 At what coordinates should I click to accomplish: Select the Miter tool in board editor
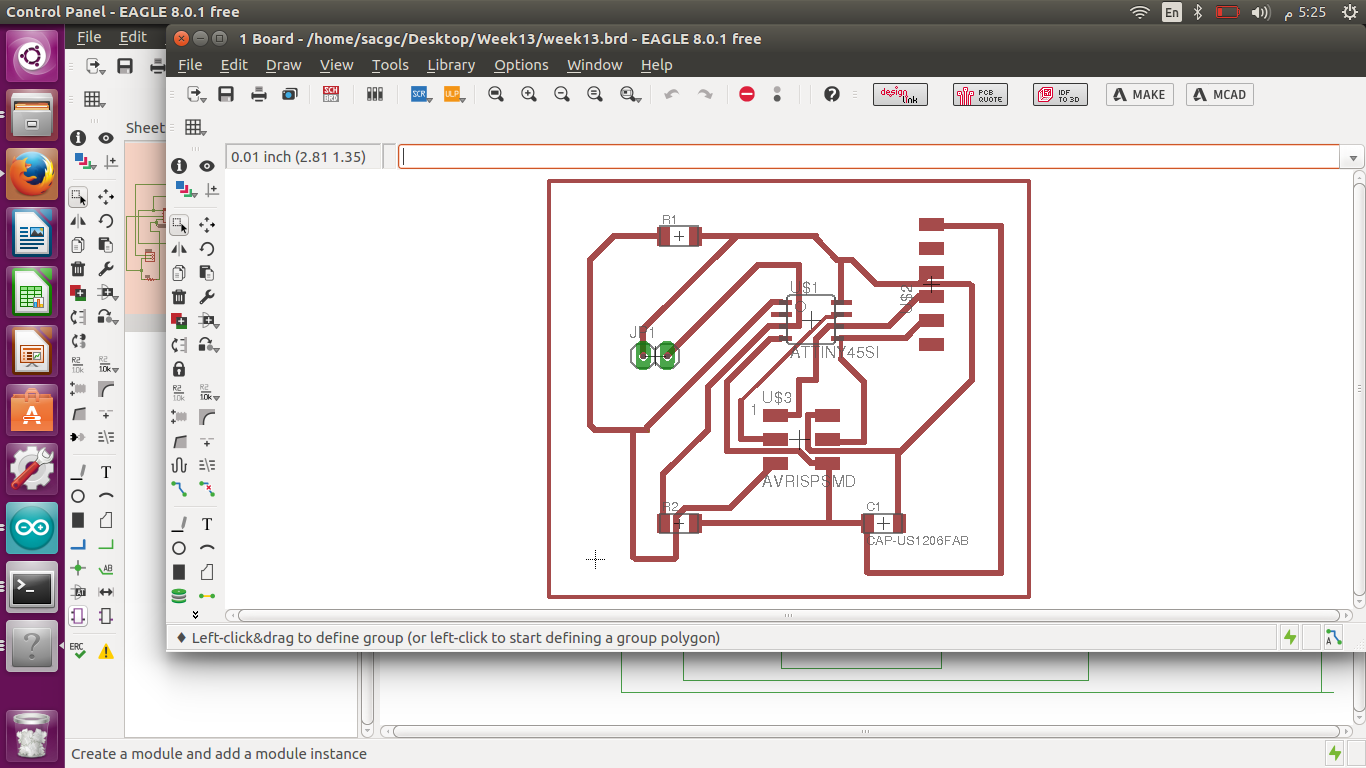pos(207,417)
